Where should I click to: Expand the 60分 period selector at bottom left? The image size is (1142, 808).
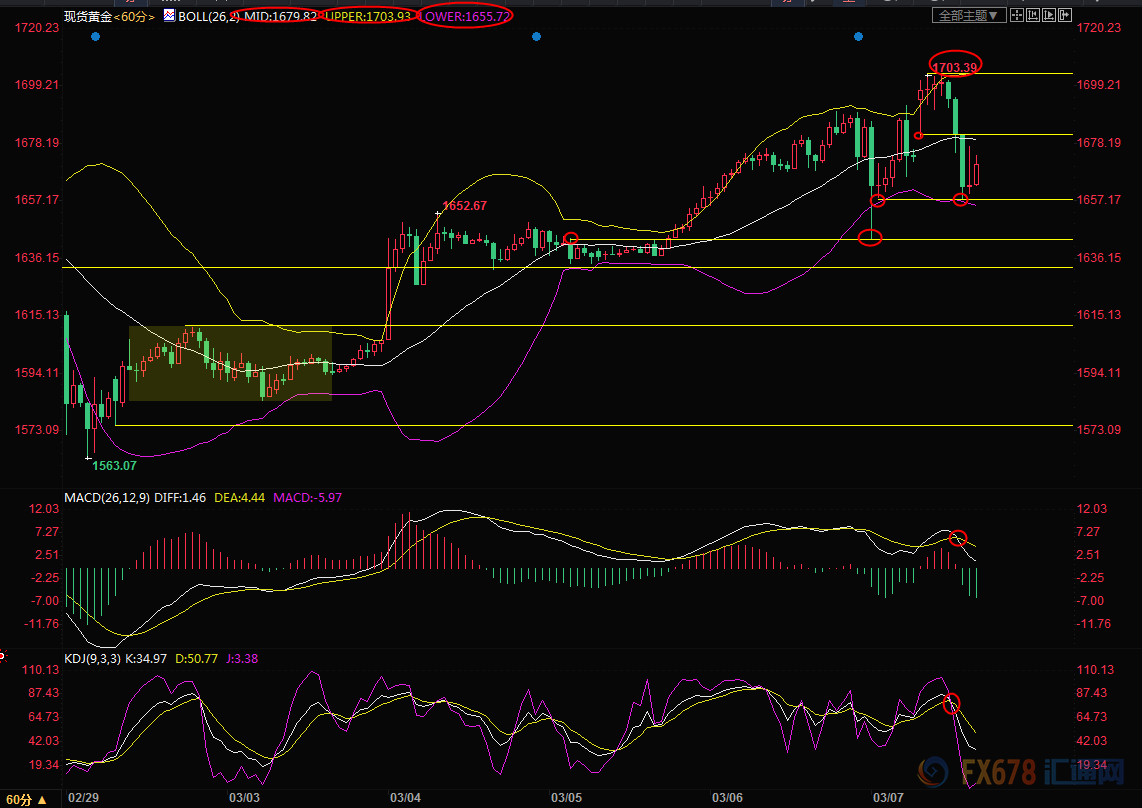point(31,799)
